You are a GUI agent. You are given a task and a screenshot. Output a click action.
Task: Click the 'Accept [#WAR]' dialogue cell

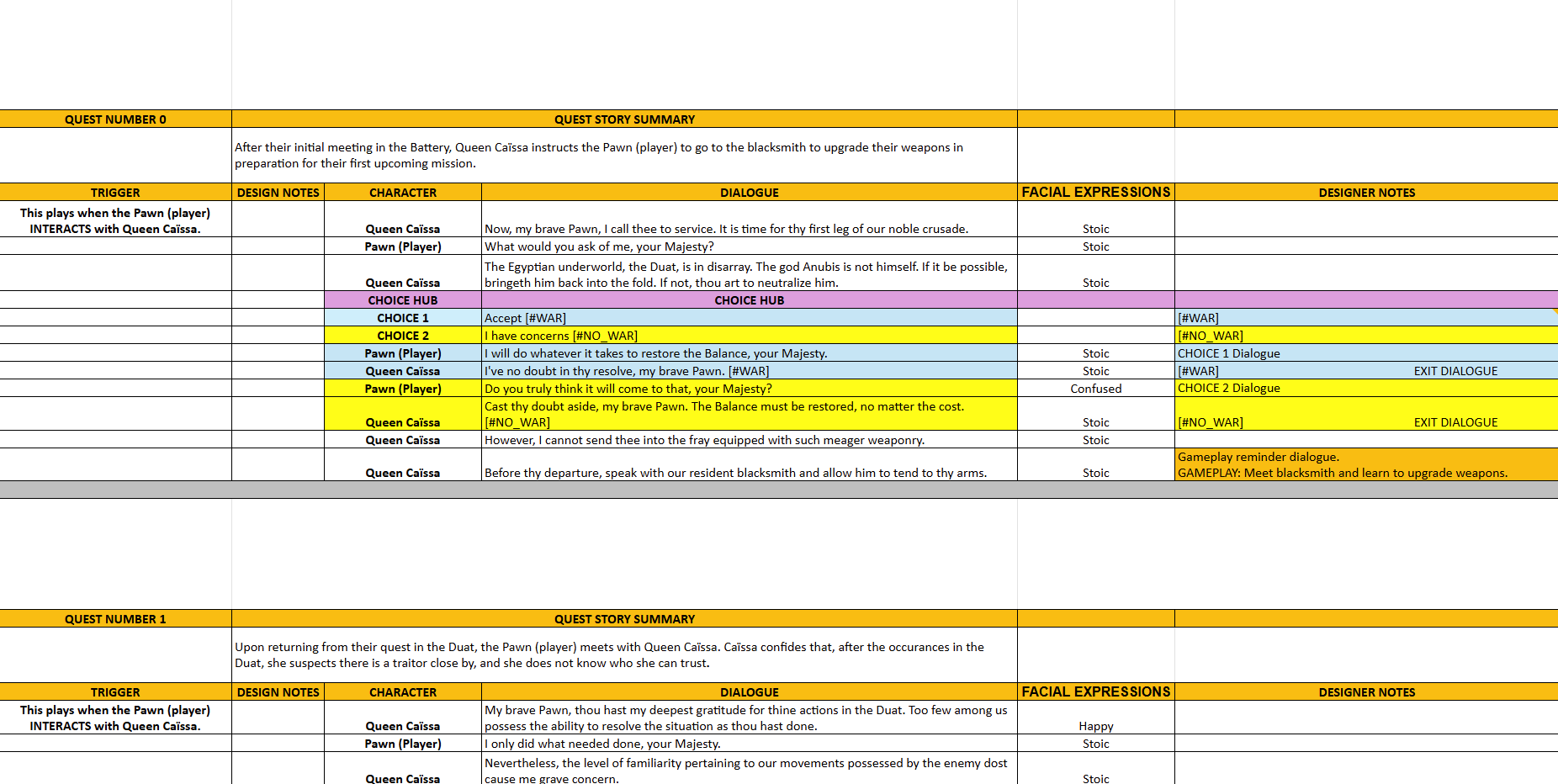coord(749,318)
